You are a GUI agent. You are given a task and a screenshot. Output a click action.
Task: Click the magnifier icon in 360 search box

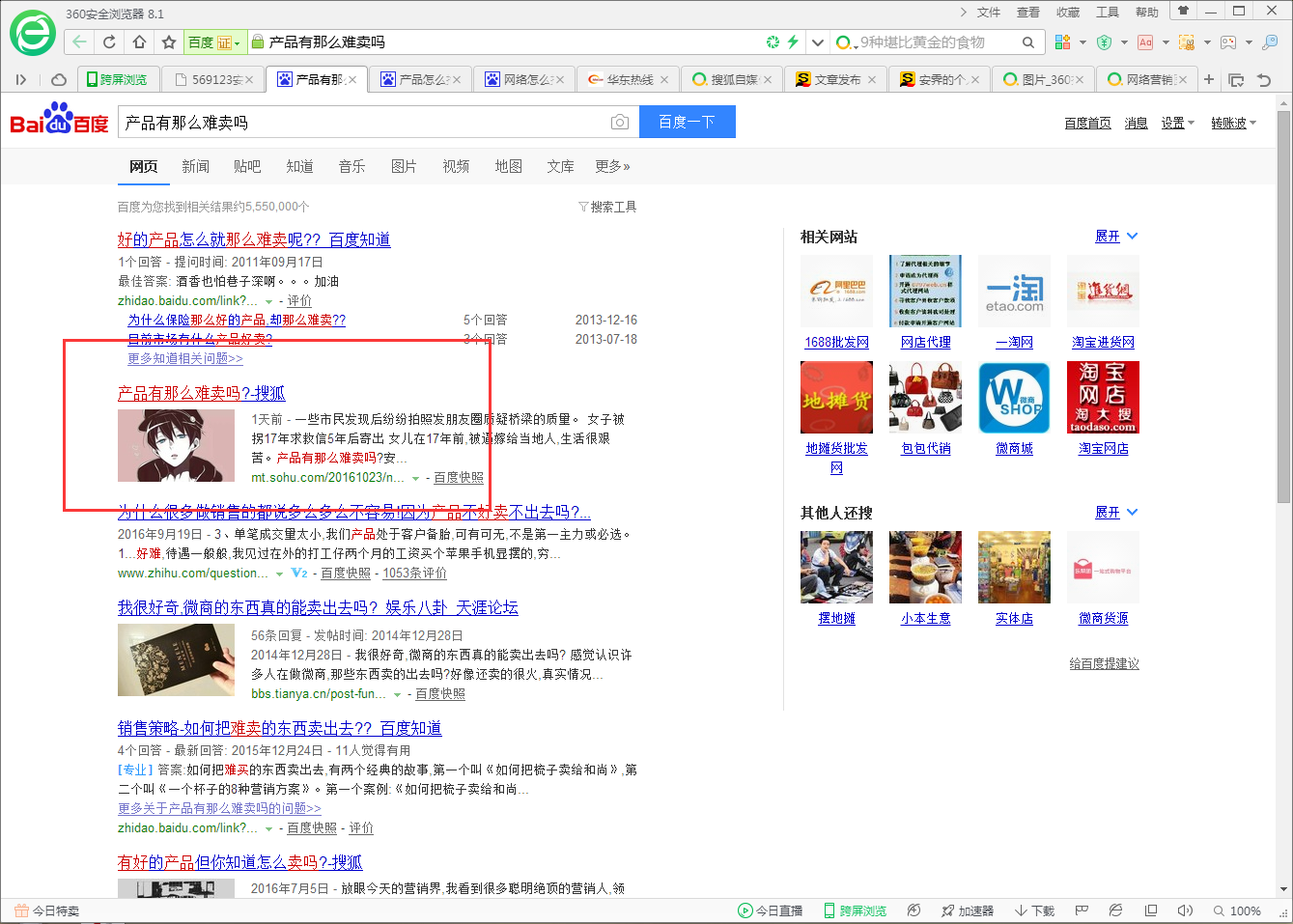coord(1028,42)
